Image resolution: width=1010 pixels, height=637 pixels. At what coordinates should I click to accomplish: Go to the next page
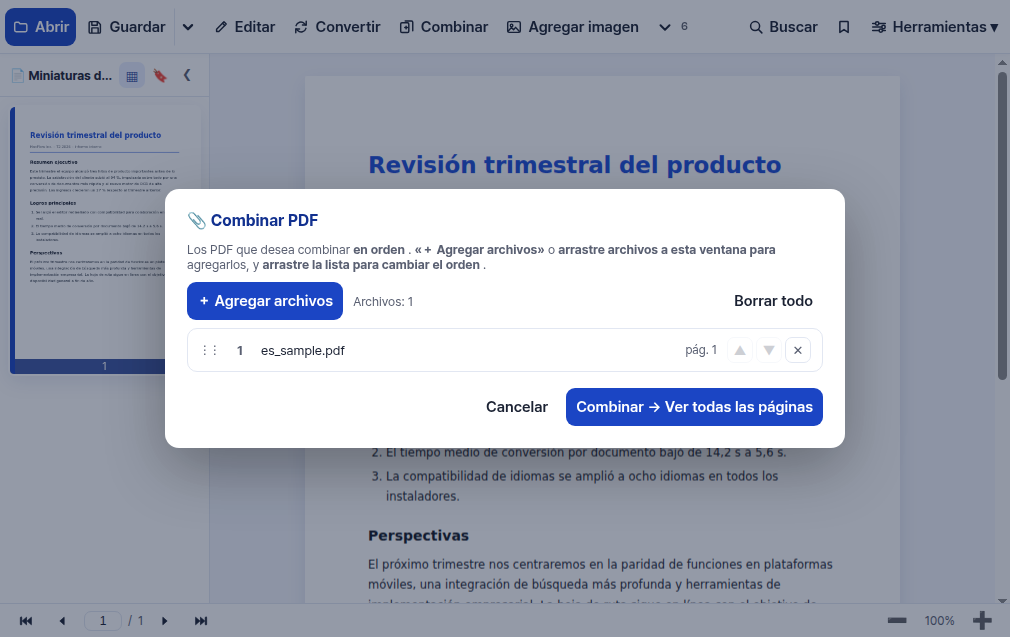pos(164,621)
